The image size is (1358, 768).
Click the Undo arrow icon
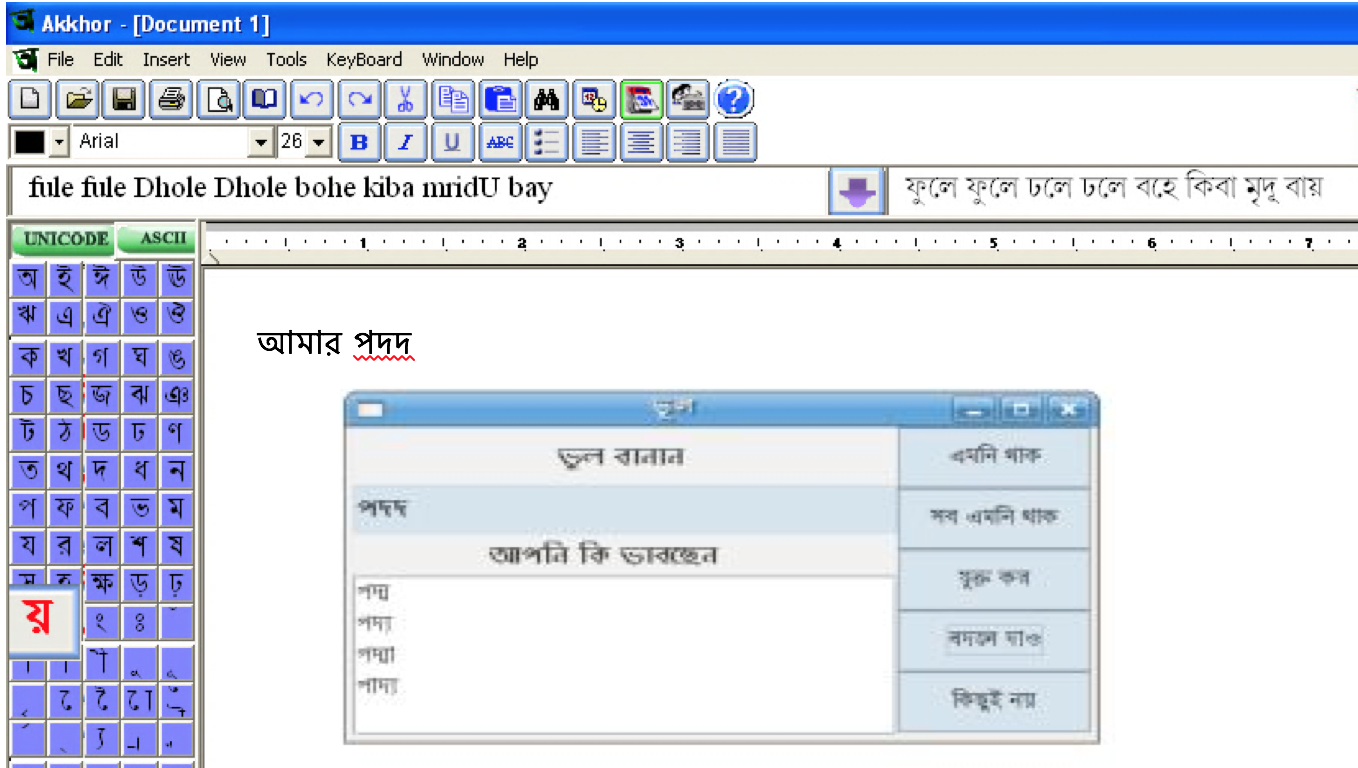[x=312, y=100]
